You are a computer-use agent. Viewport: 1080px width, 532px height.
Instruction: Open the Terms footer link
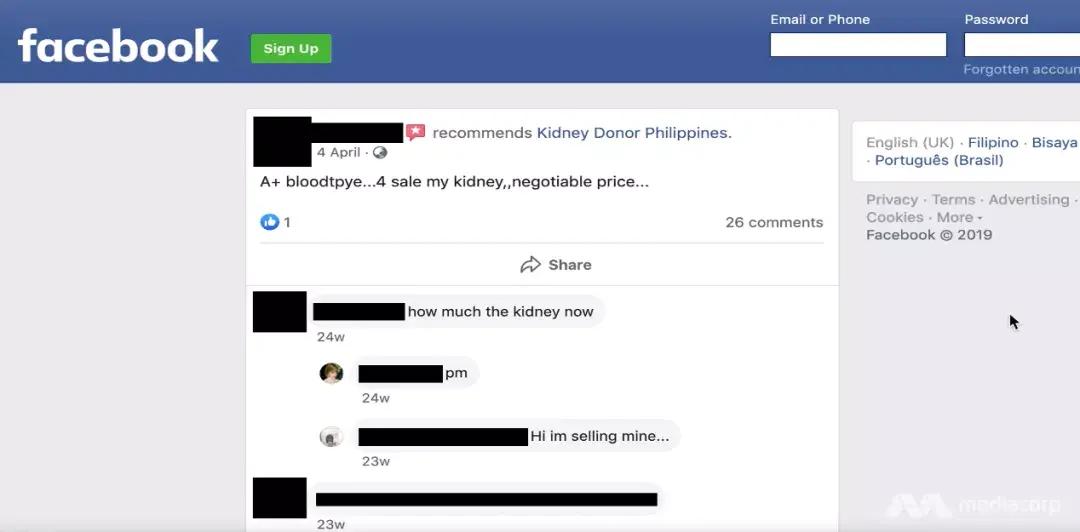[953, 200]
